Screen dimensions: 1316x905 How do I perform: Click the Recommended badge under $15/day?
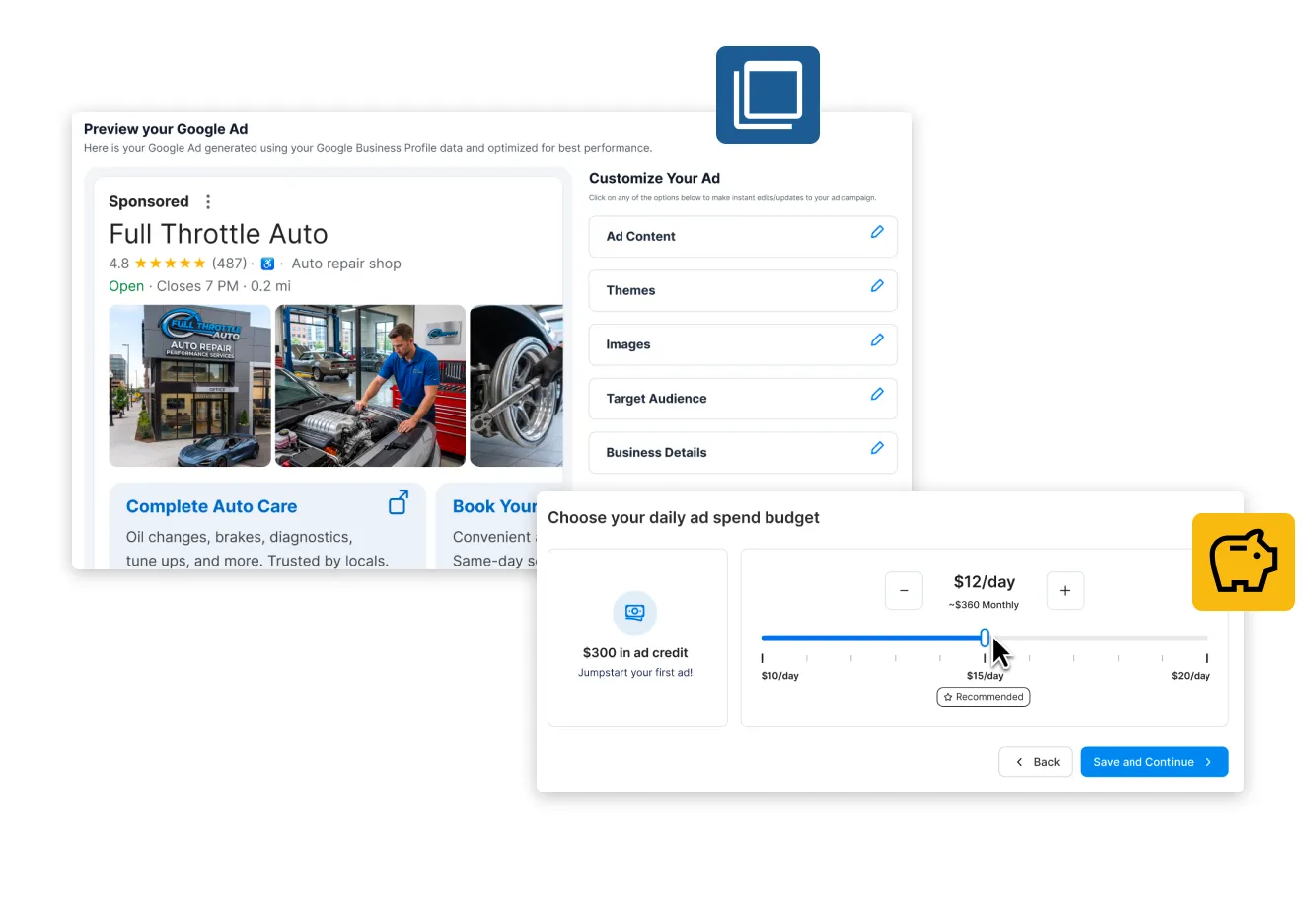983,697
